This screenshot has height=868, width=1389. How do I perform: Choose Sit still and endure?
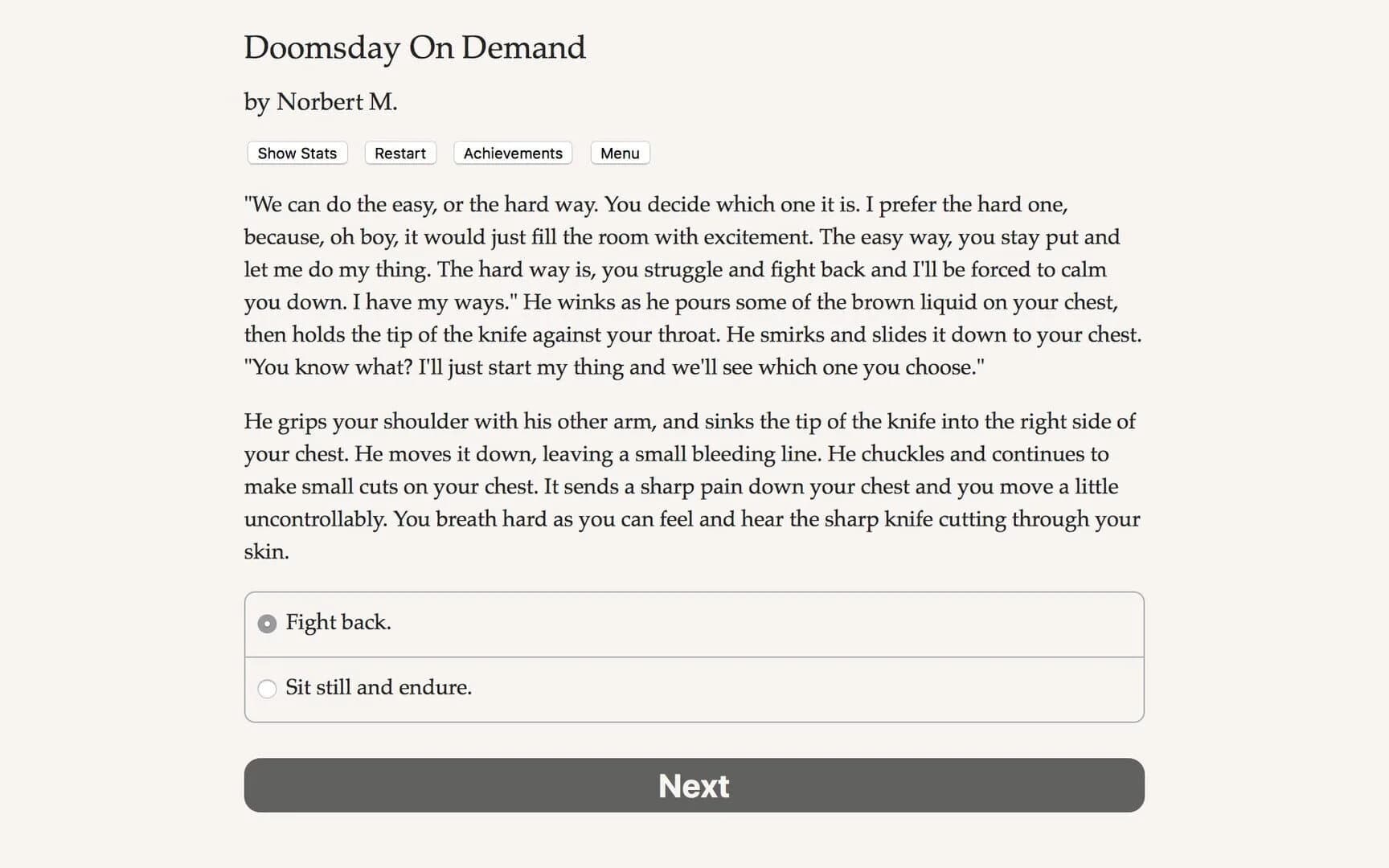pyautogui.click(x=379, y=688)
